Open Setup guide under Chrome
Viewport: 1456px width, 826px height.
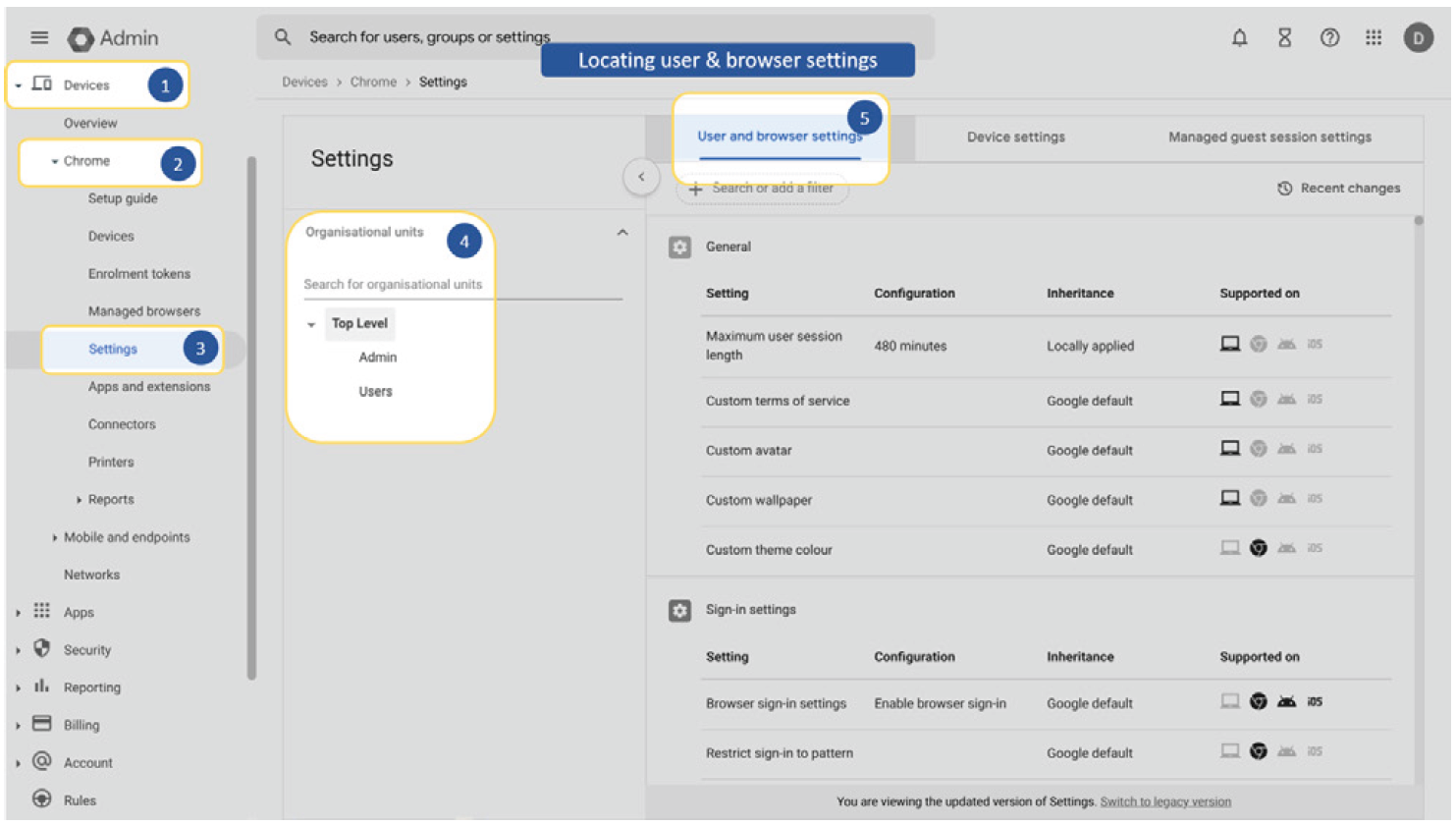pos(123,198)
